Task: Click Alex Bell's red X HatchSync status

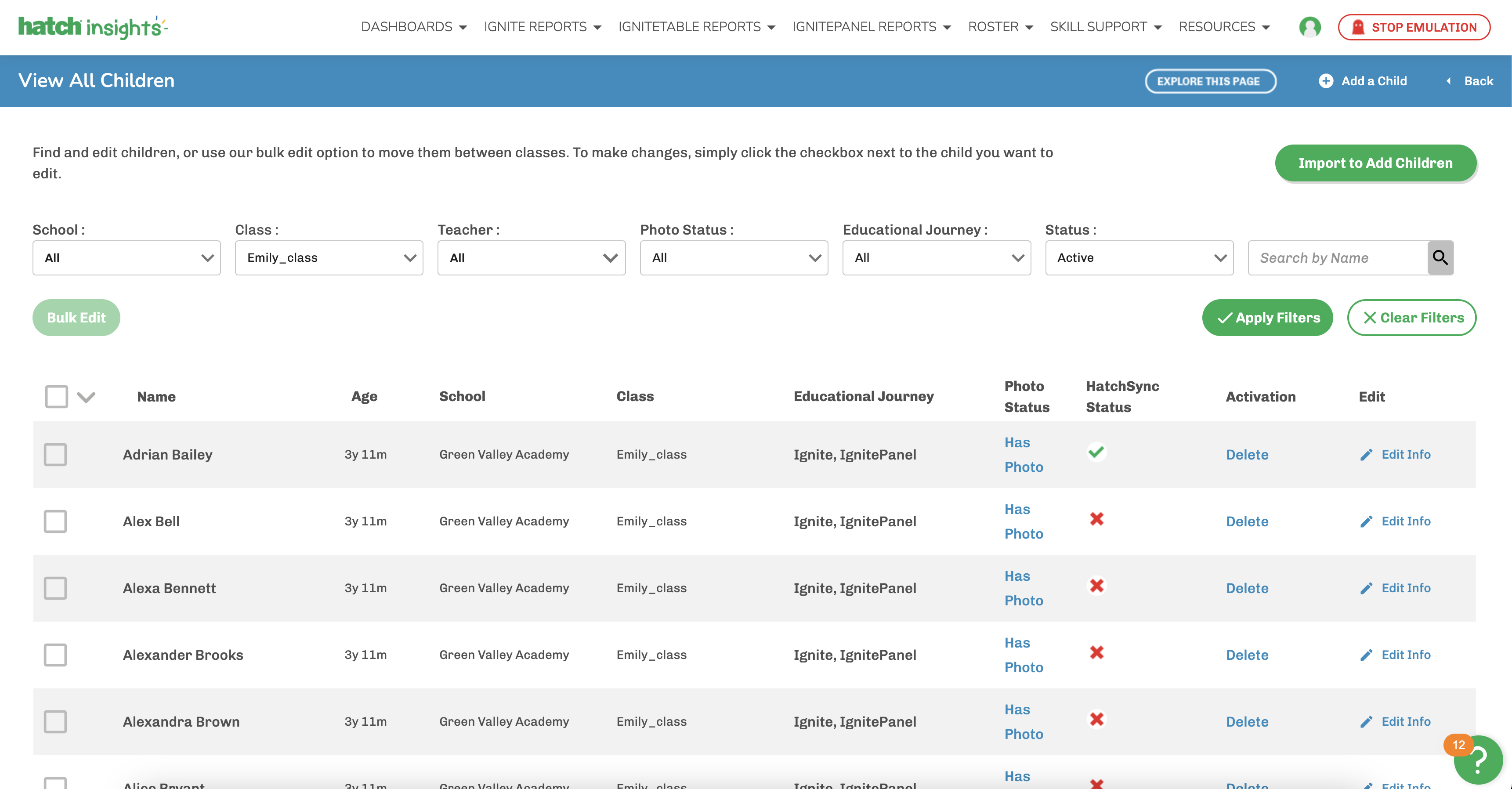Action: [1096, 519]
